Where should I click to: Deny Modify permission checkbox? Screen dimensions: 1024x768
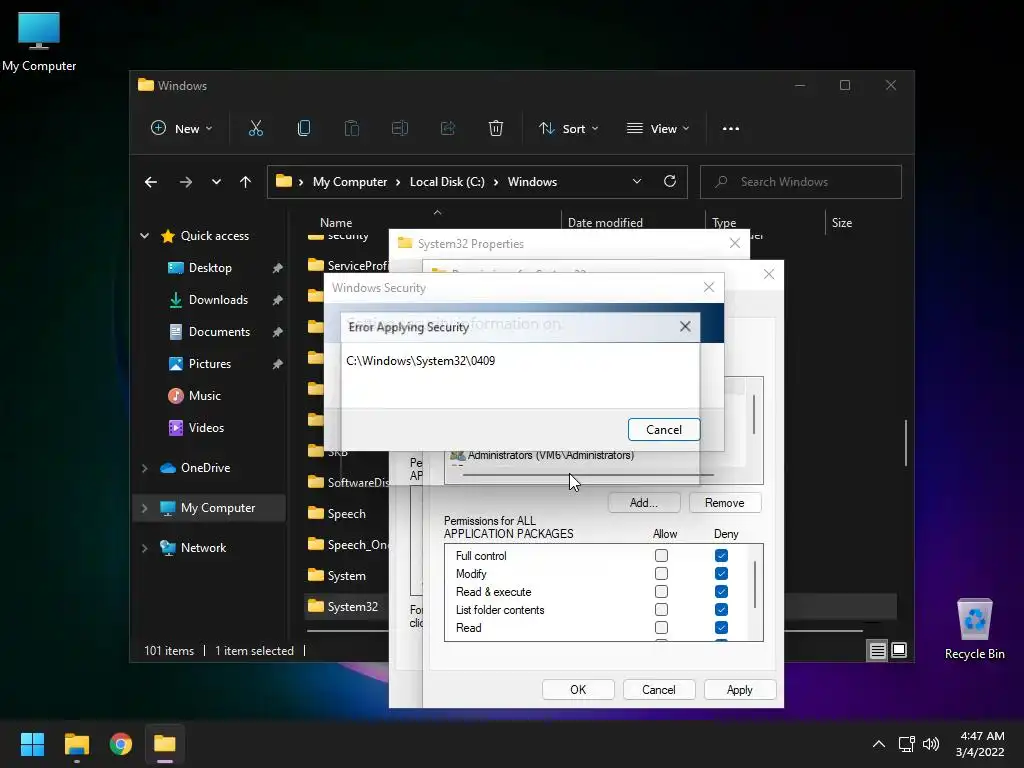[x=721, y=573]
